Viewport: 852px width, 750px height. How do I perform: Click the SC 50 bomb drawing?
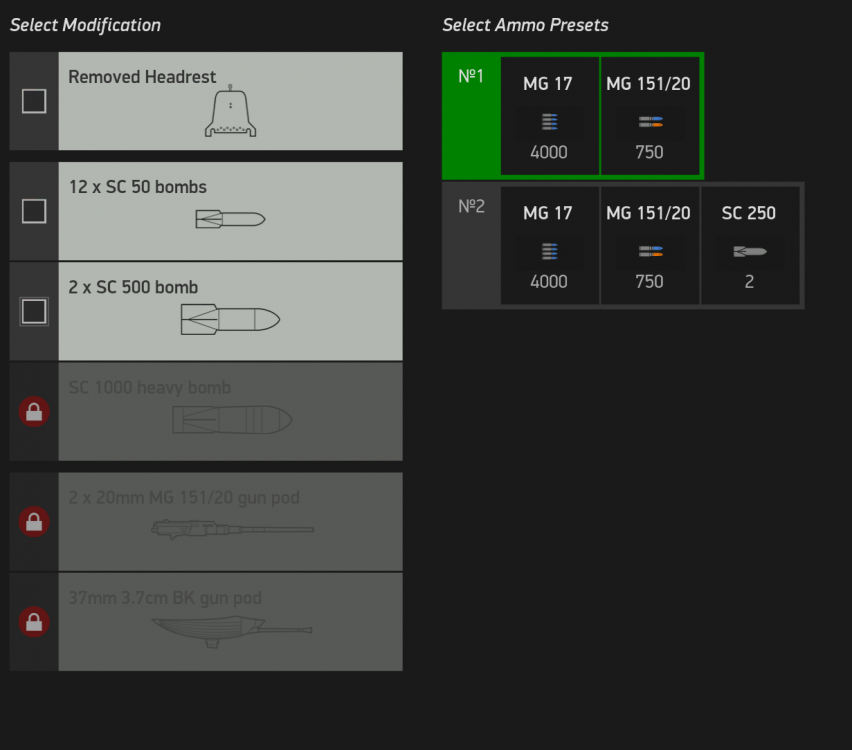pyautogui.click(x=230, y=219)
